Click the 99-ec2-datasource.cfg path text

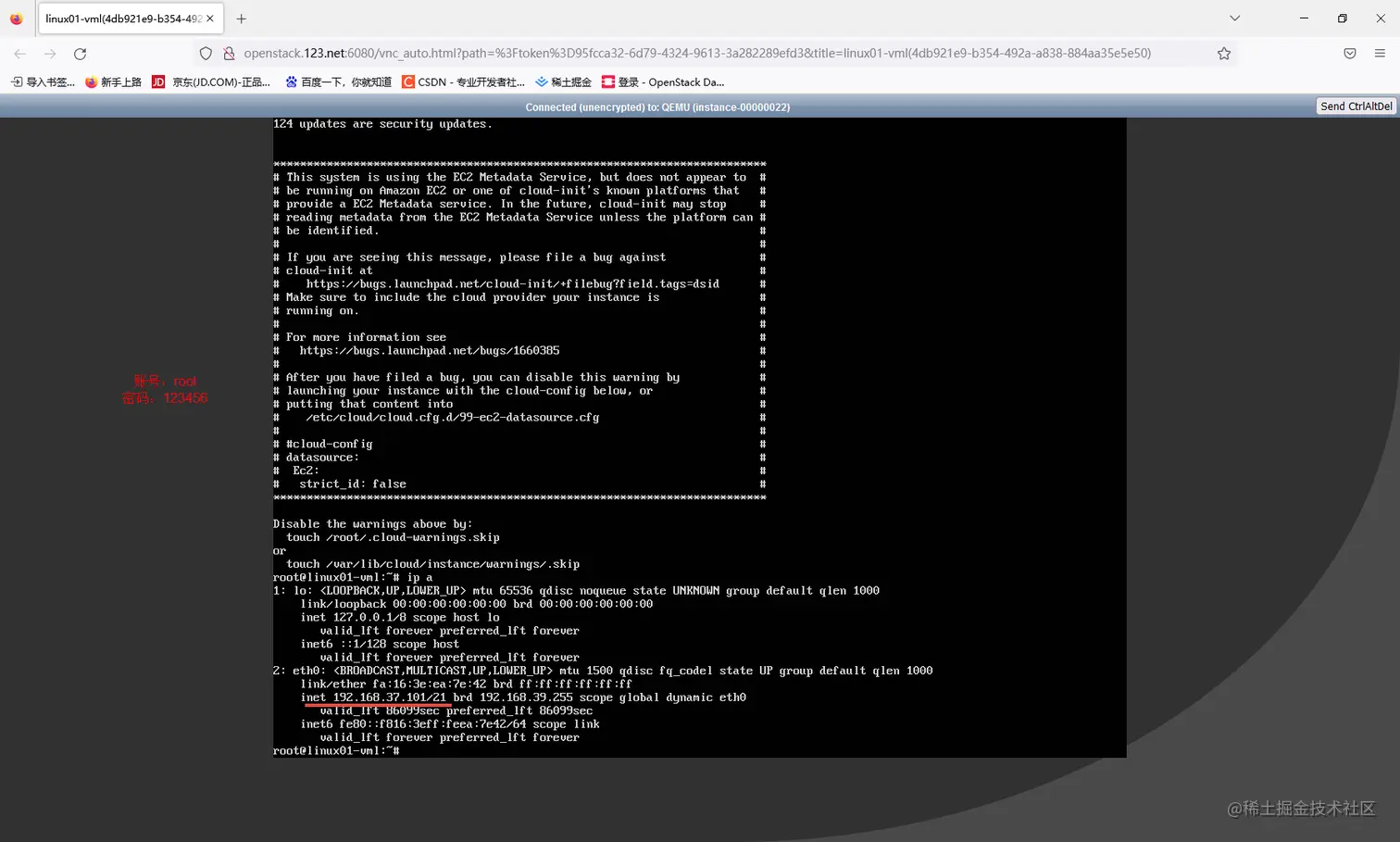(453, 418)
